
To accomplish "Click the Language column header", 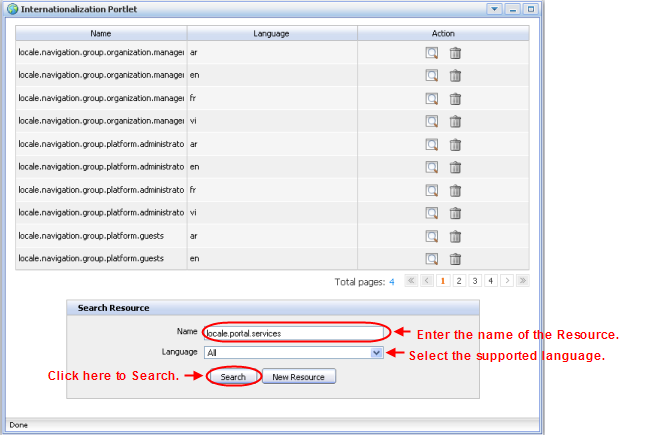I will (271, 33).
